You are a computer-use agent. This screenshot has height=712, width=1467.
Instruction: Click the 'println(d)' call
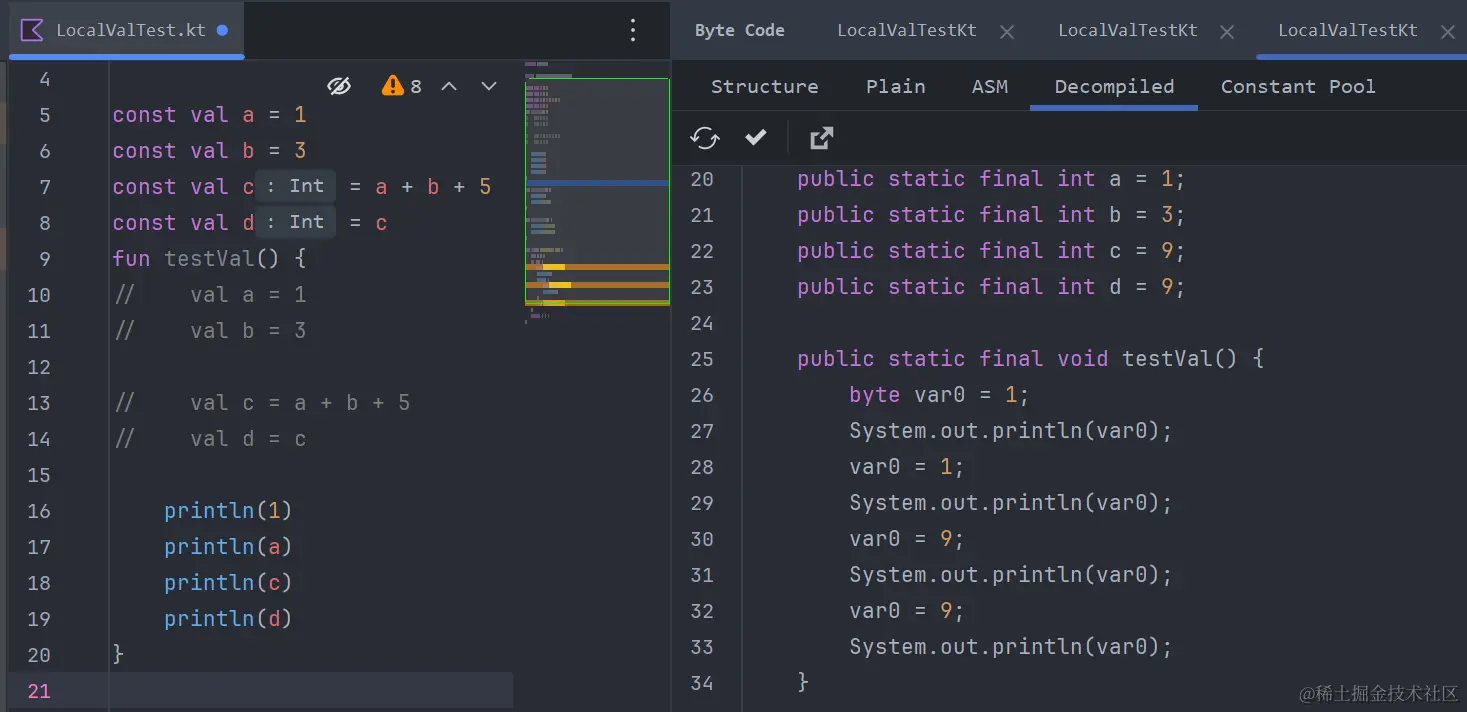228,619
